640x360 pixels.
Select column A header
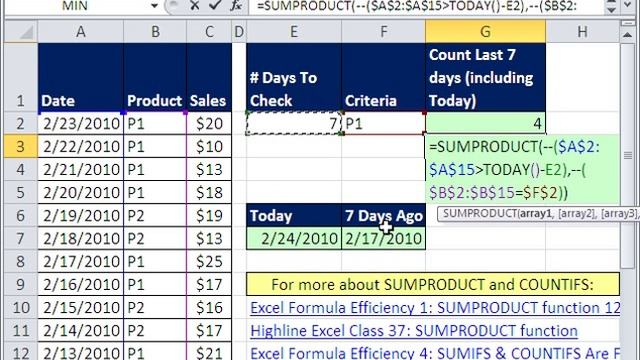80,32
